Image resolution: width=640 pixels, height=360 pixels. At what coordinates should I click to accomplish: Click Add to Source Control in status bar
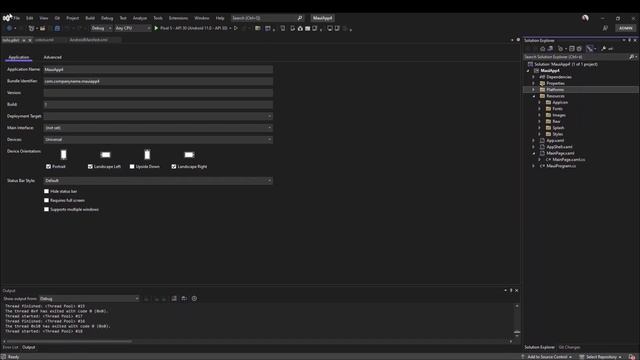[x=547, y=357]
